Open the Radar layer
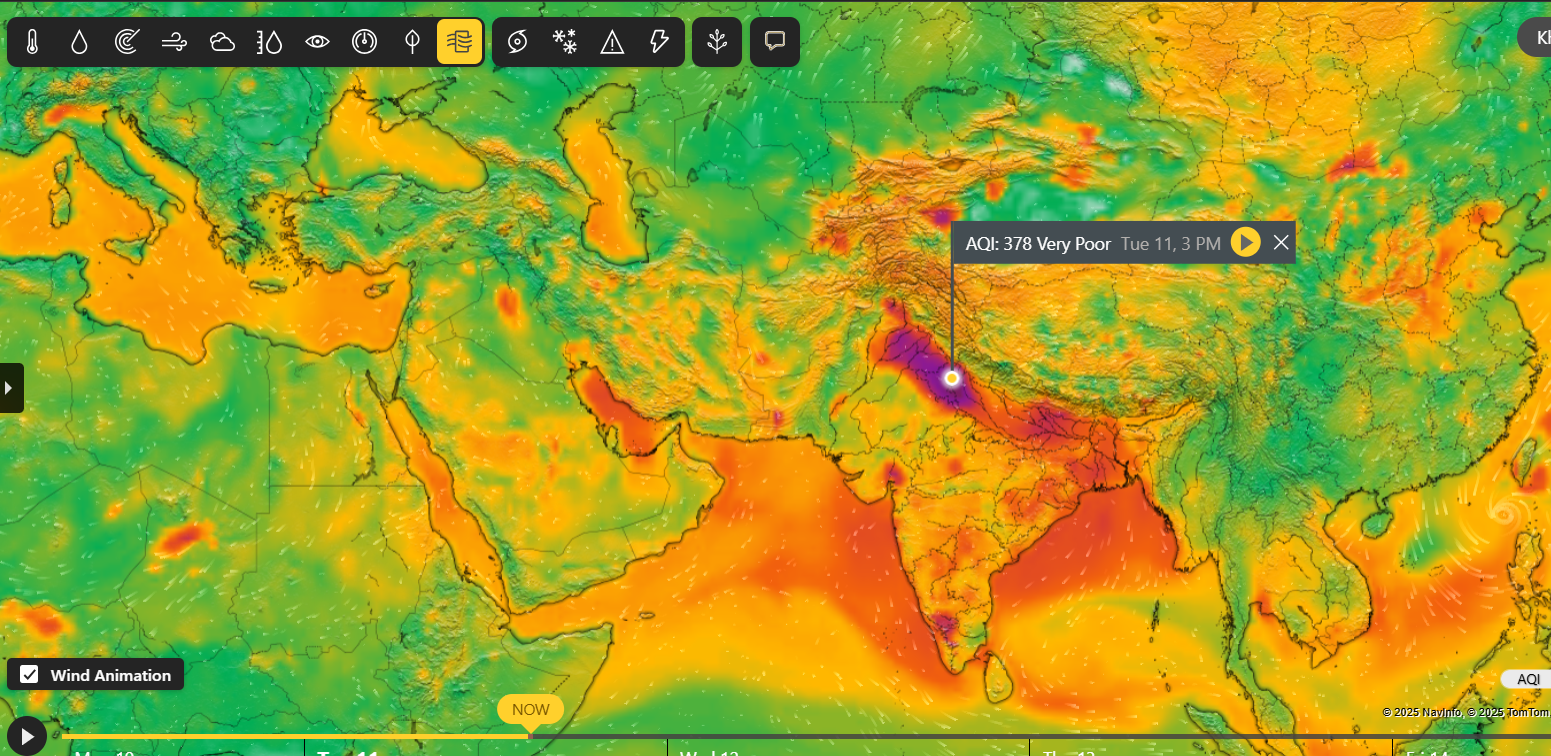Screen dimensions: 1551x756 (127, 42)
